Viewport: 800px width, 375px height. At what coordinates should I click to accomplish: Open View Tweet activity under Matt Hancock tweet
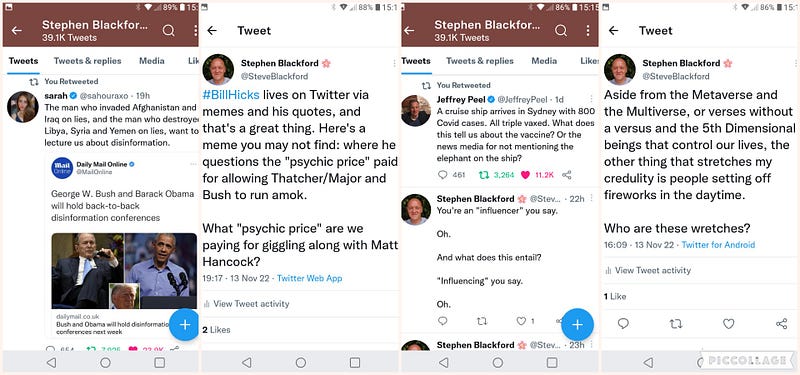pos(246,304)
